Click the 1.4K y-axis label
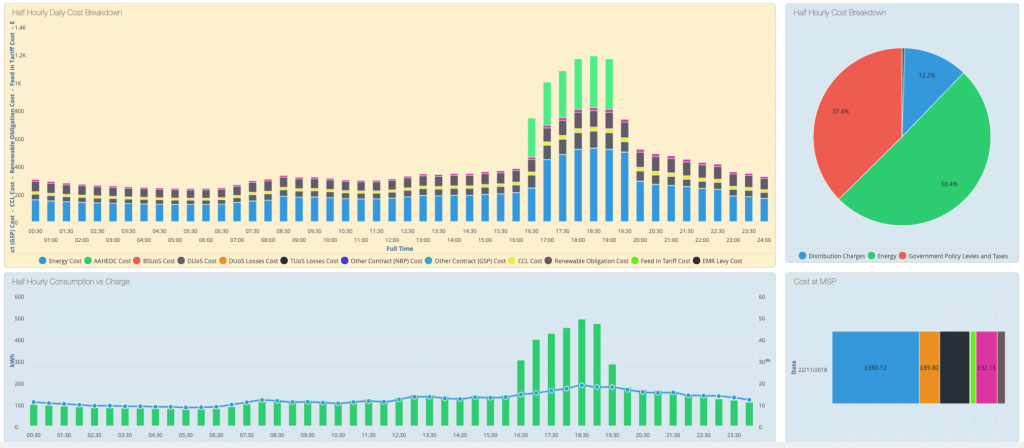This screenshot has height=448, width=1024. (20, 27)
